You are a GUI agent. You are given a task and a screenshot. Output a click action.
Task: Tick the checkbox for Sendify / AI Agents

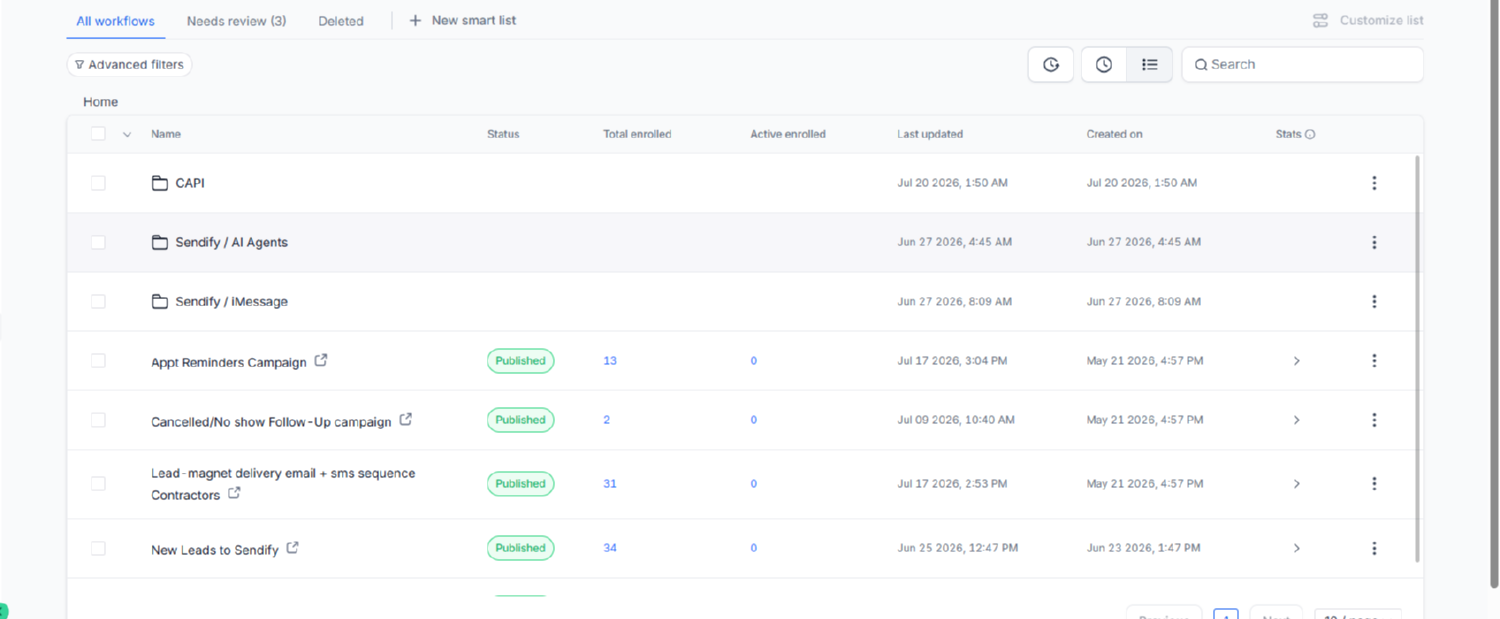click(x=98, y=242)
